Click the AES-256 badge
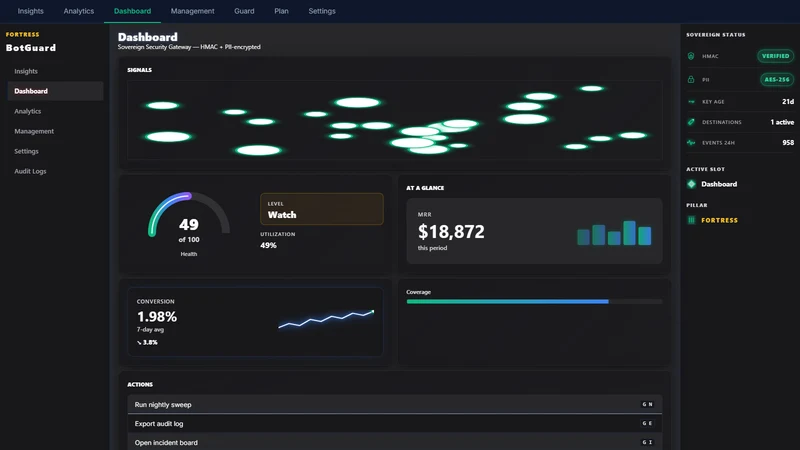The height and width of the screenshot is (450, 800). tap(777, 80)
